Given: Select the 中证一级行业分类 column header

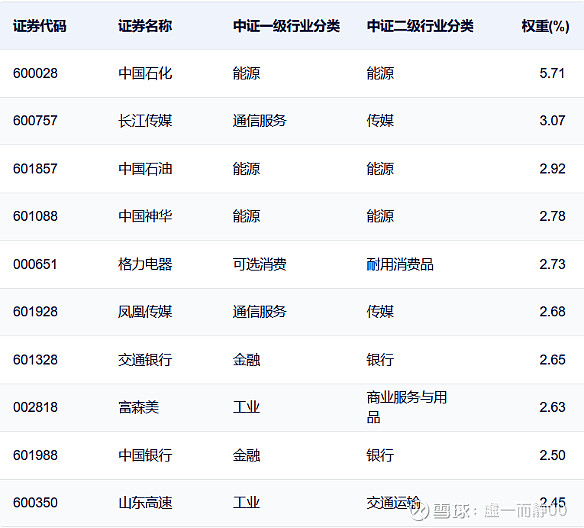Looking at the screenshot, I should pyautogui.click(x=286, y=26).
